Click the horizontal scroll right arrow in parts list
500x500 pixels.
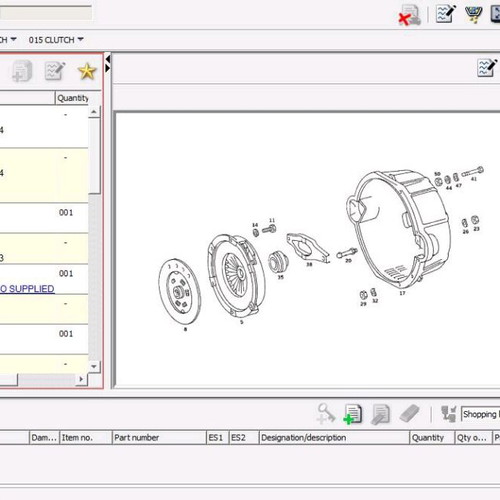pyautogui.click(x=81, y=379)
